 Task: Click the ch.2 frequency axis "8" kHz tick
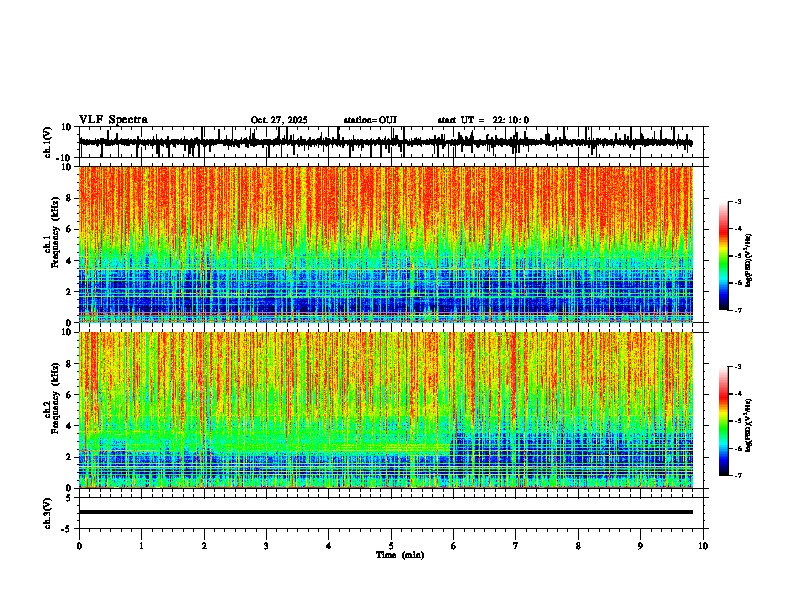(69, 364)
